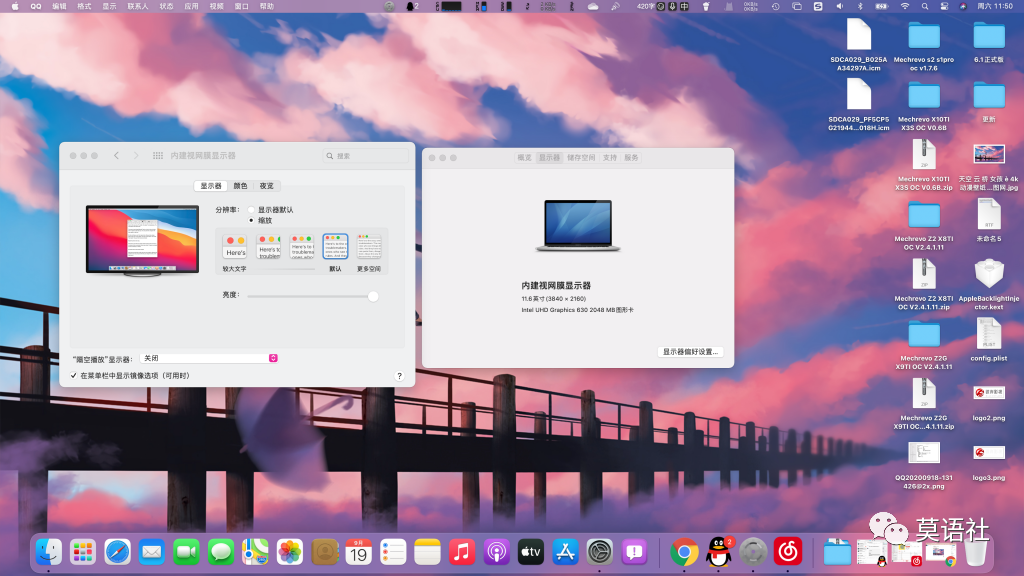Image resolution: width=1024 pixels, height=576 pixels.
Task: Open the Apple menu
Action: tap(14, 7)
